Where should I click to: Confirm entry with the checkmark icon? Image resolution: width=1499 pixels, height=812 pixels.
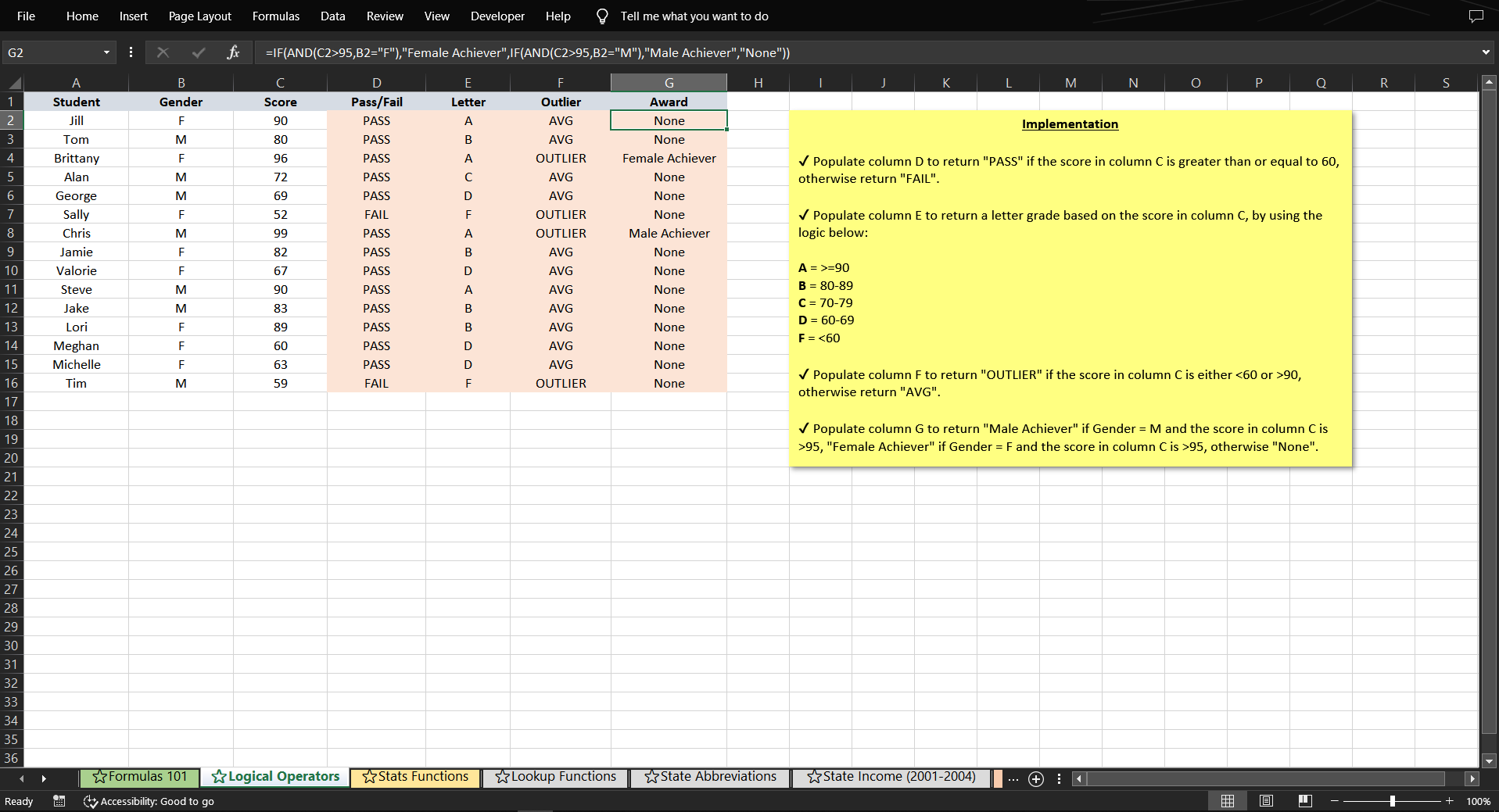coord(198,52)
